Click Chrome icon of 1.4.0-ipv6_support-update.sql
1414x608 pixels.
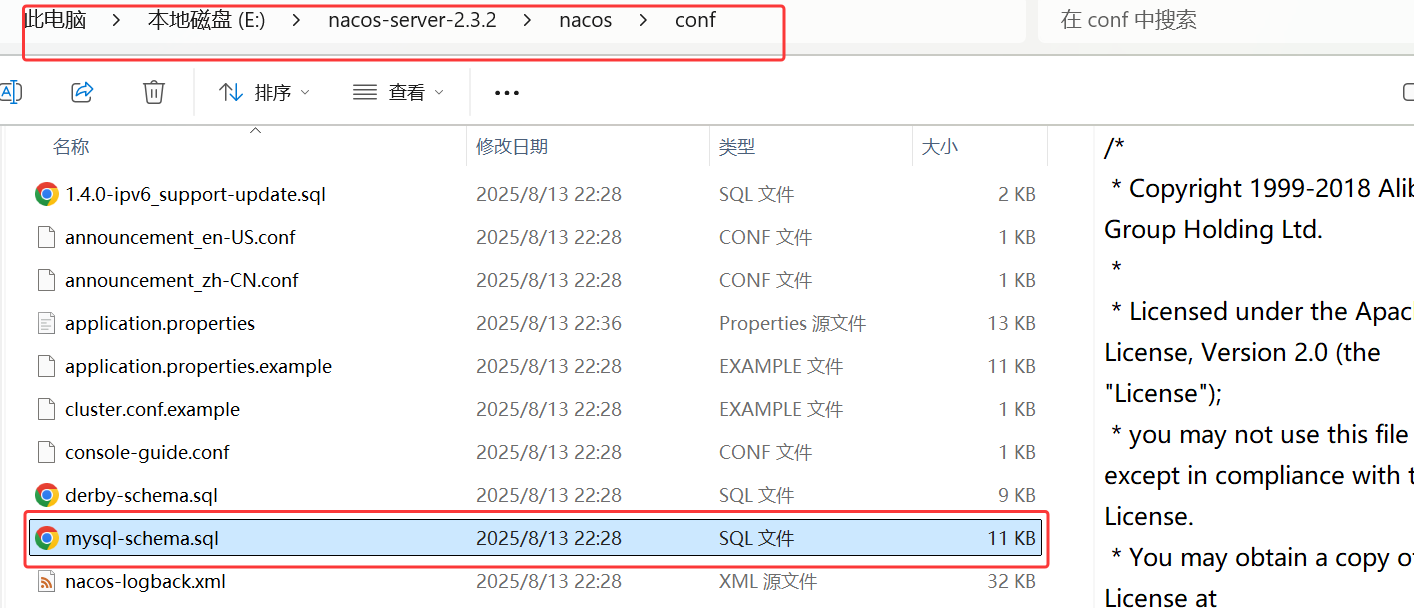(46, 194)
